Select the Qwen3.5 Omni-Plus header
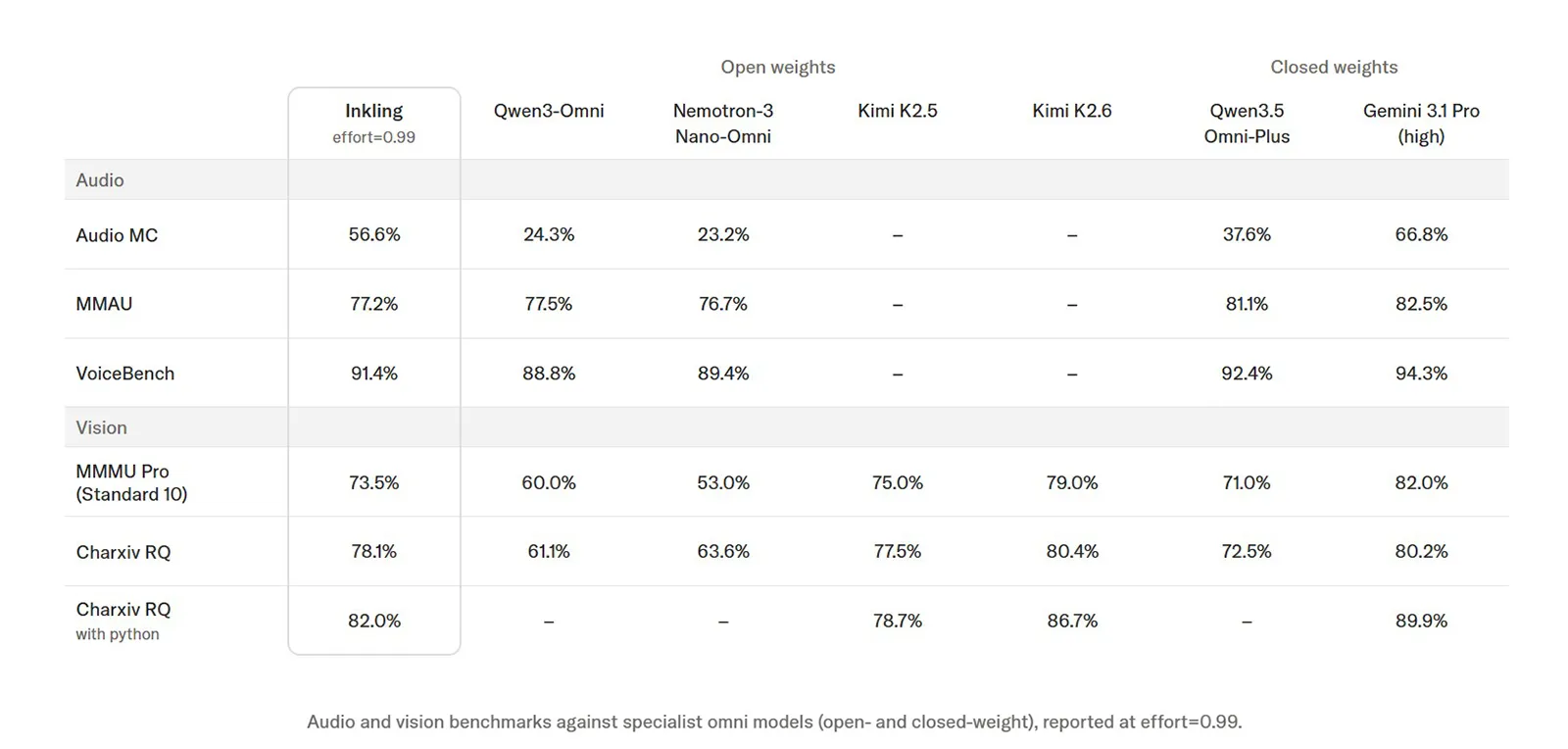Image resolution: width=1568 pixels, height=749 pixels. click(x=1247, y=124)
